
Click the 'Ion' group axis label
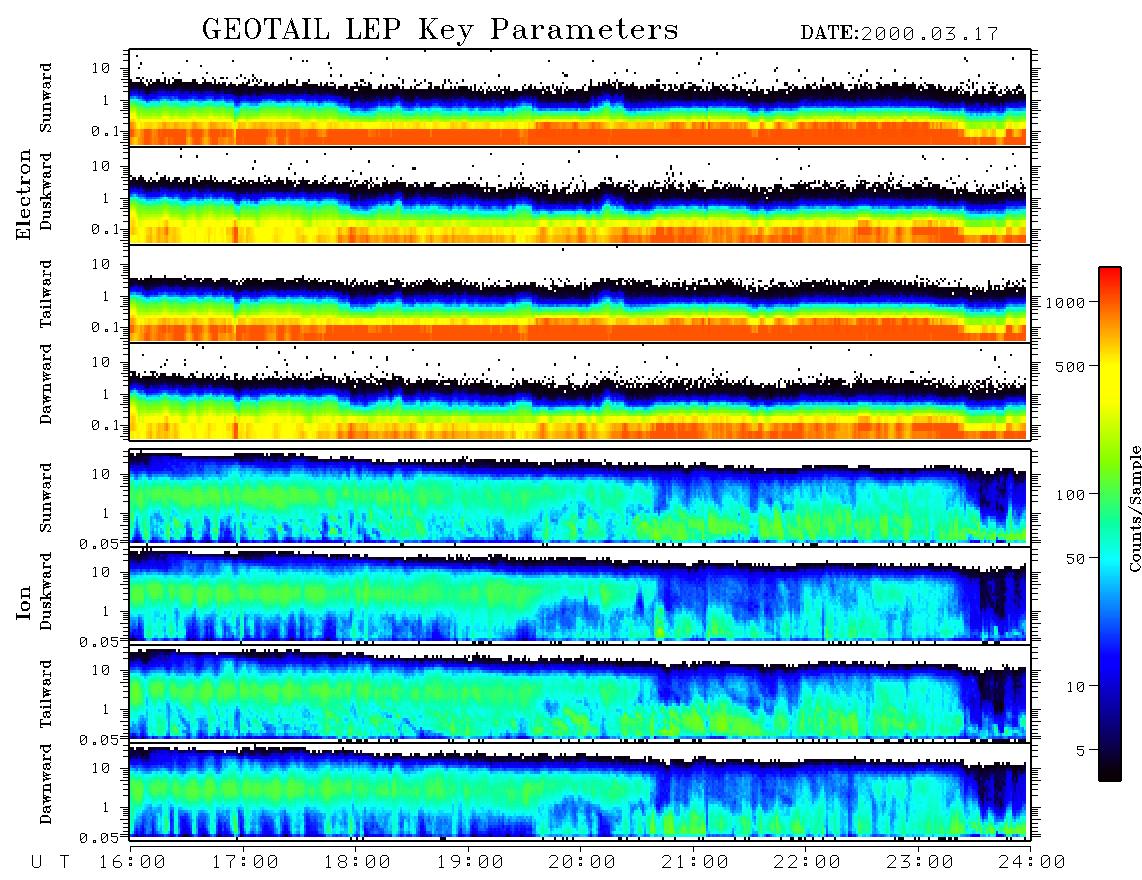pyautogui.click(x=24, y=602)
